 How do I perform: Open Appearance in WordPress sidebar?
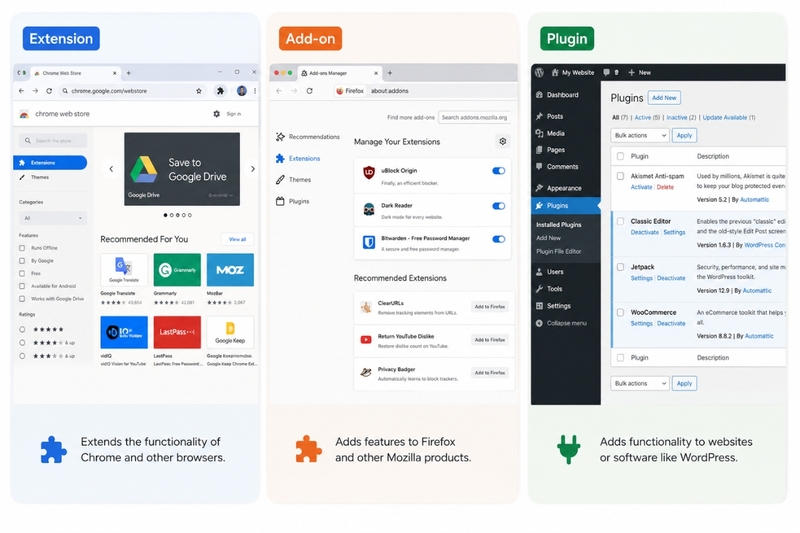click(x=559, y=188)
